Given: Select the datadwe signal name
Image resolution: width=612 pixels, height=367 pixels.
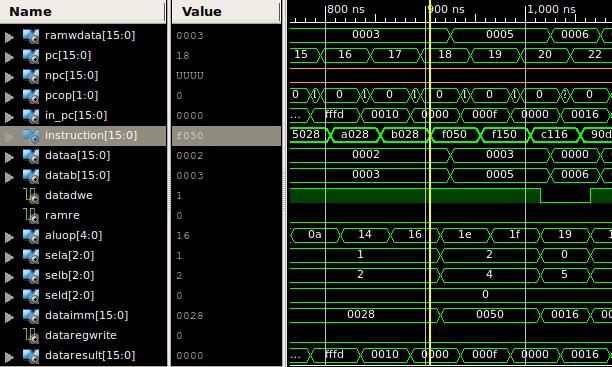Looking at the screenshot, I should pos(69,195).
